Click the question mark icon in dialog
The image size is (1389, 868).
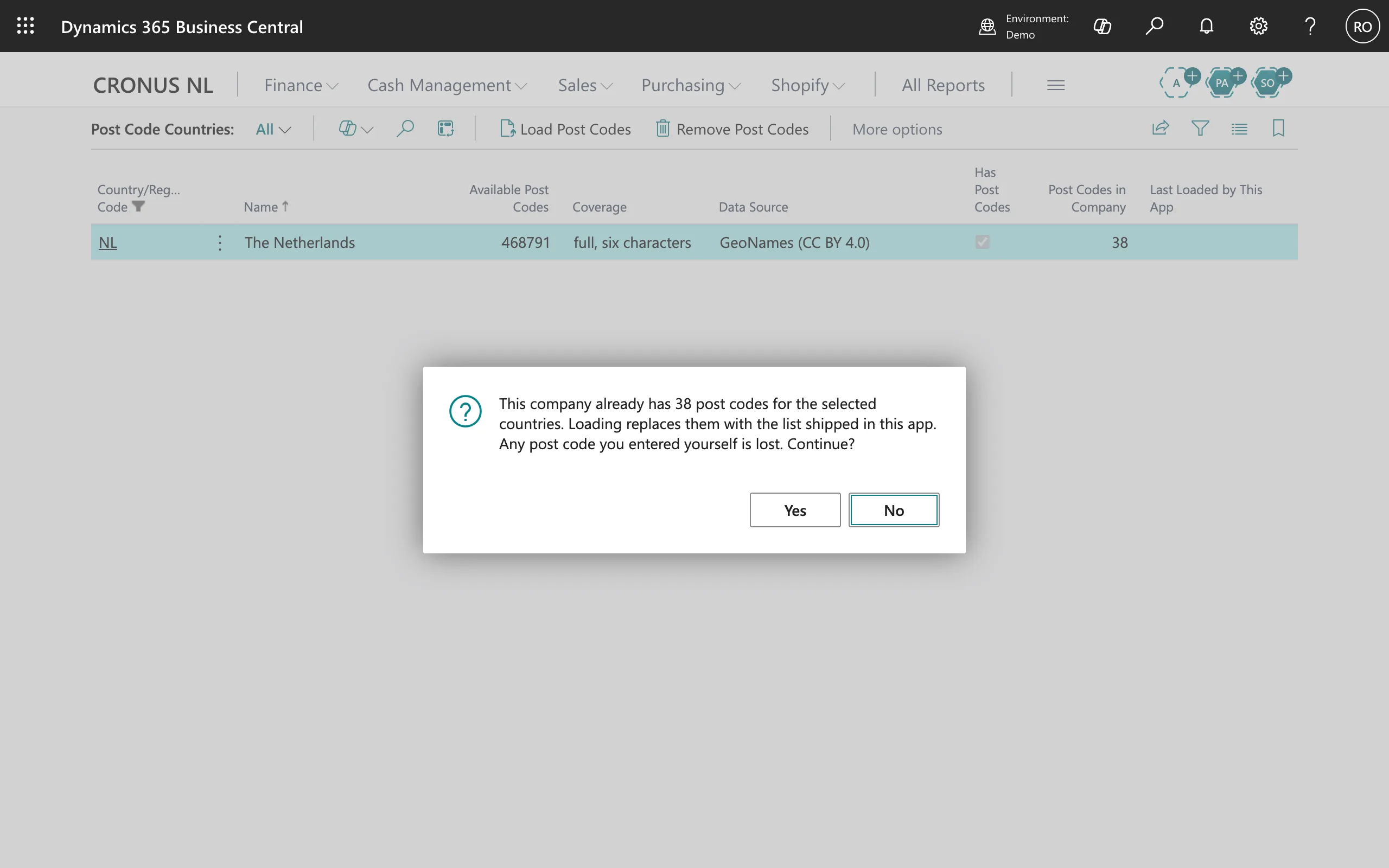466,411
